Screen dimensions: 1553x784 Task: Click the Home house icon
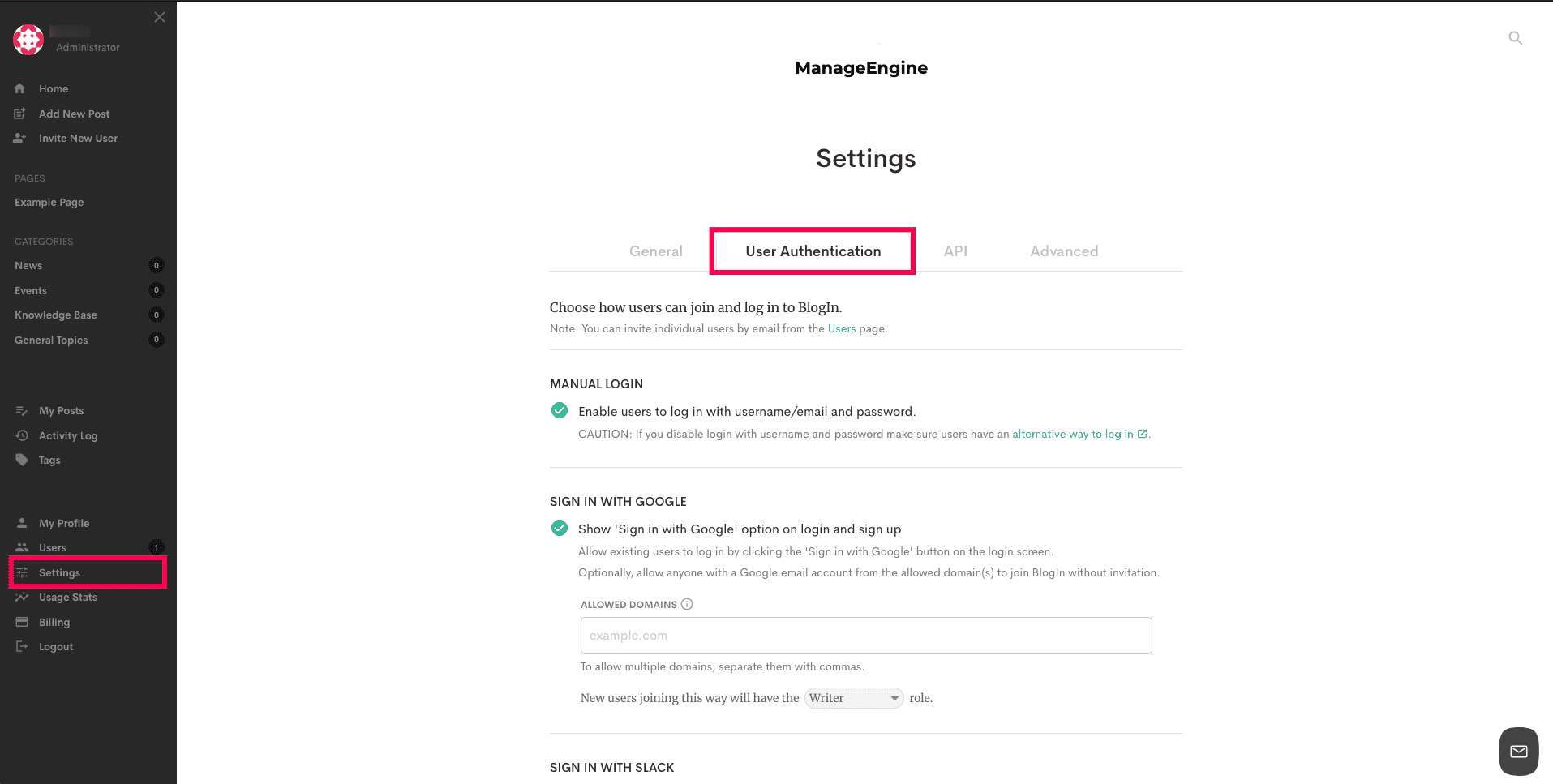[x=20, y=88]
